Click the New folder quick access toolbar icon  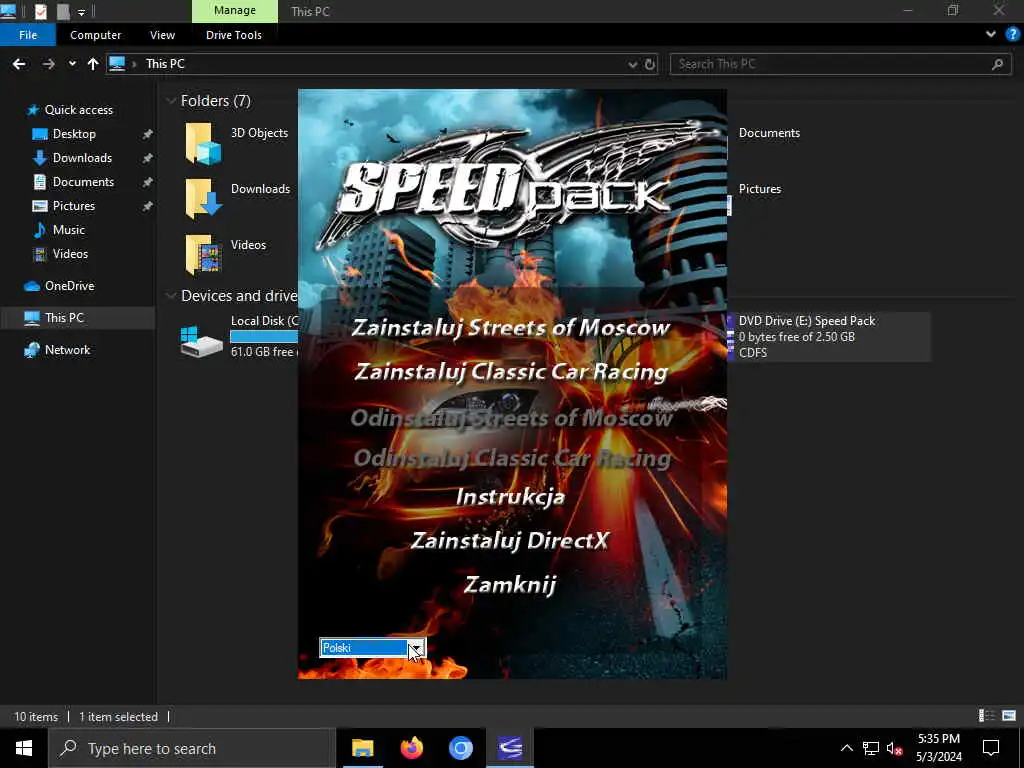[63, 11]
